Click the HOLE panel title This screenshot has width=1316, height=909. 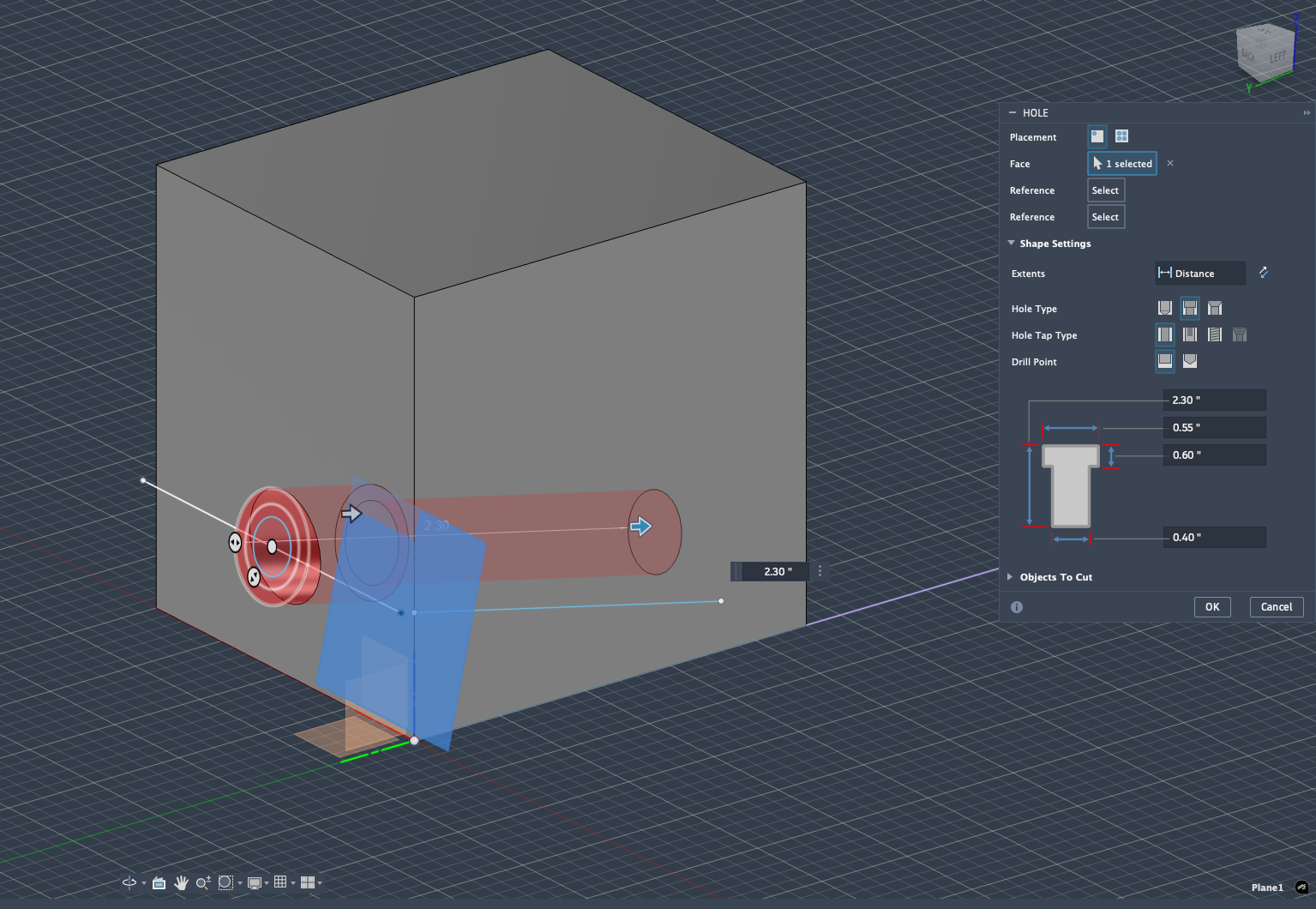[1037, 112]
